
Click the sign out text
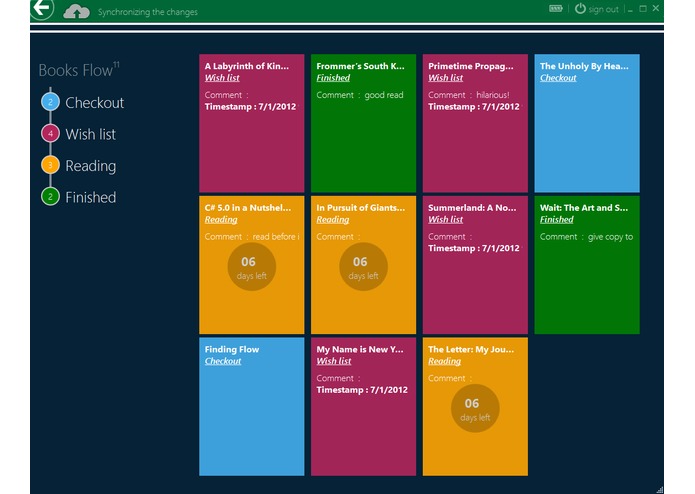(x=603, y=9)
